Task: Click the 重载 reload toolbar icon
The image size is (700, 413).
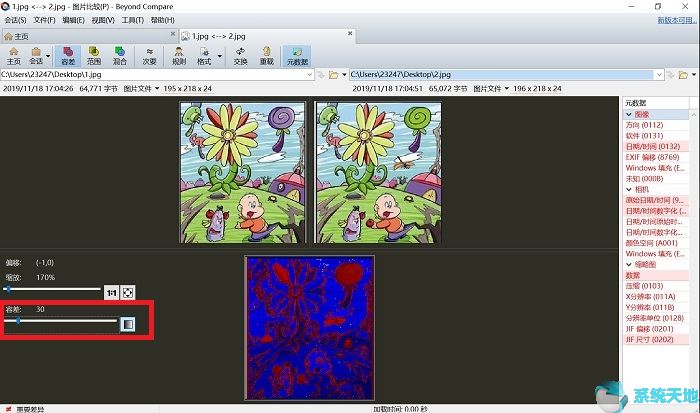Action: tap(267, 56)
